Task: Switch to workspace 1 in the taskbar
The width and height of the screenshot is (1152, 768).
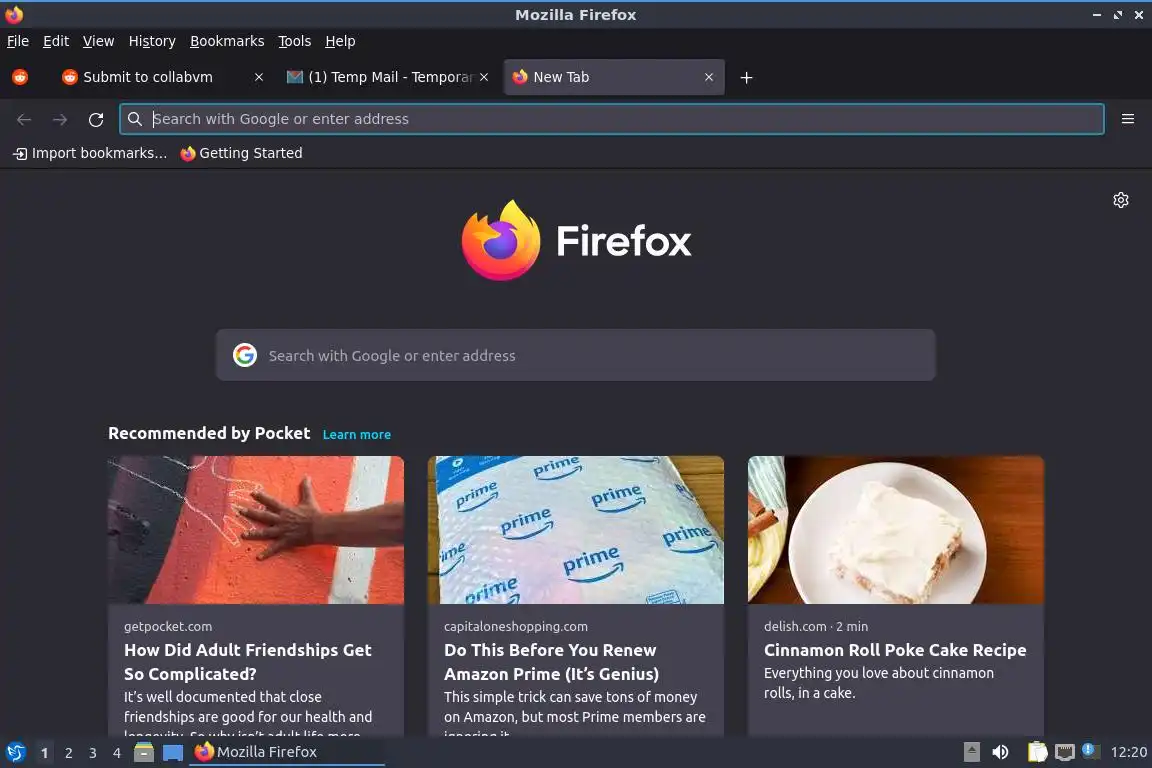Action: coord(44,753)
